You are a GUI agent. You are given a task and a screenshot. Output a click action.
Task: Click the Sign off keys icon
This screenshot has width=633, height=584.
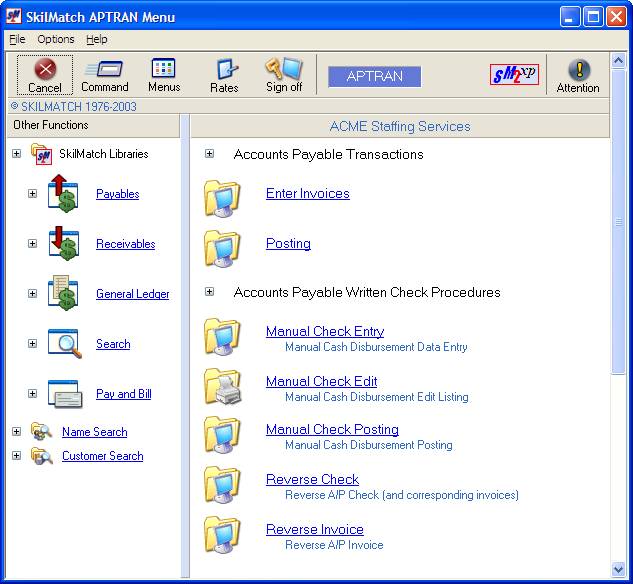pos(284,68)
